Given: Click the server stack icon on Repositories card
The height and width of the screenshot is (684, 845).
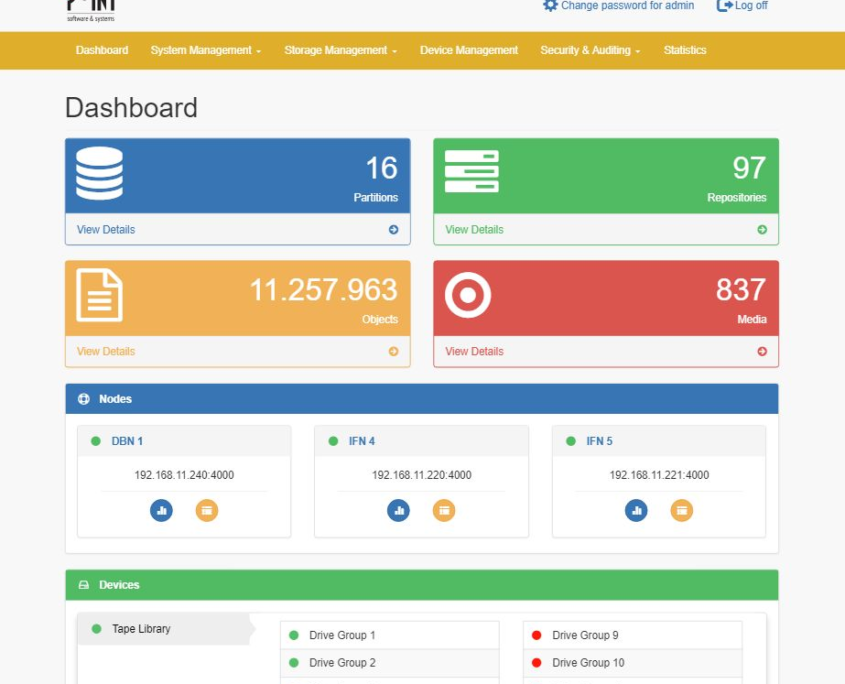Looking at the screenshot, I should click(x=470, y=172).
